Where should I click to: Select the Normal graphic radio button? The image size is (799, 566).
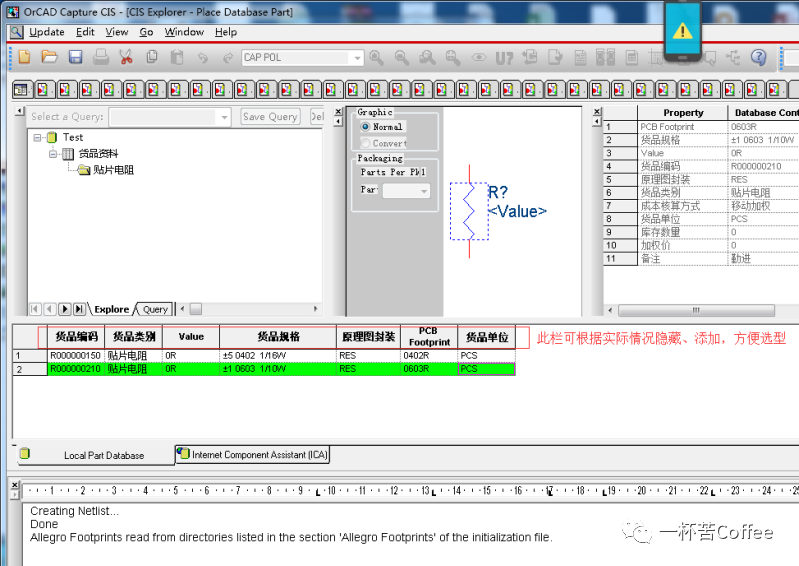[x=365, y=126]
